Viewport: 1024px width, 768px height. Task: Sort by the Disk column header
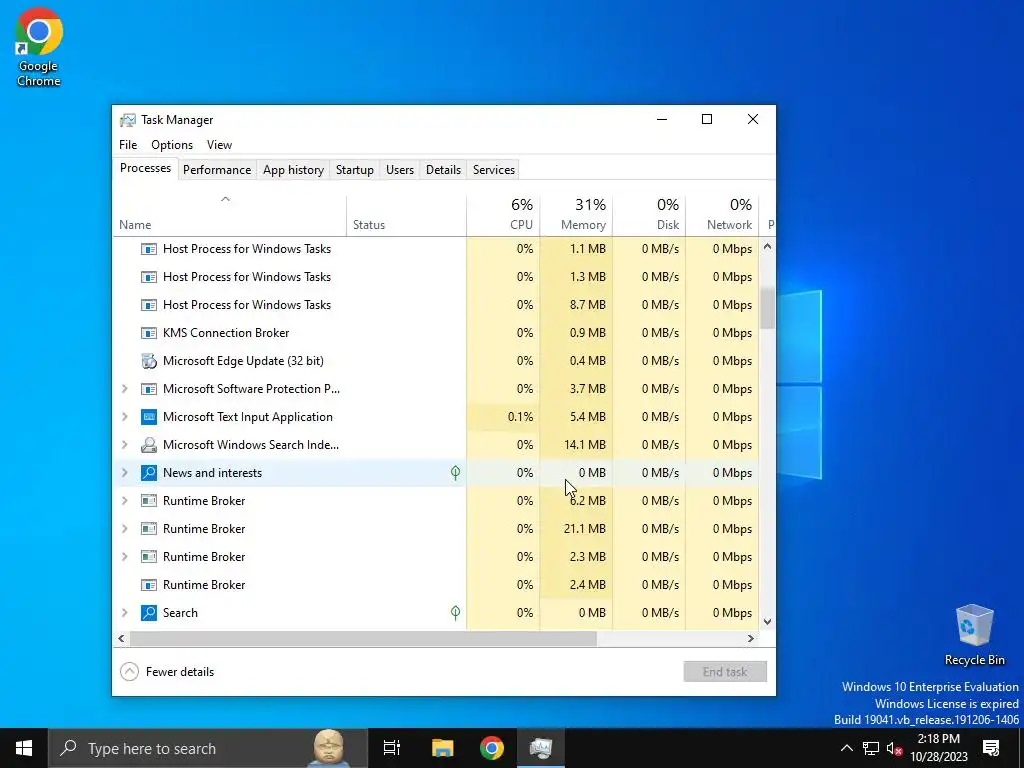649,216
